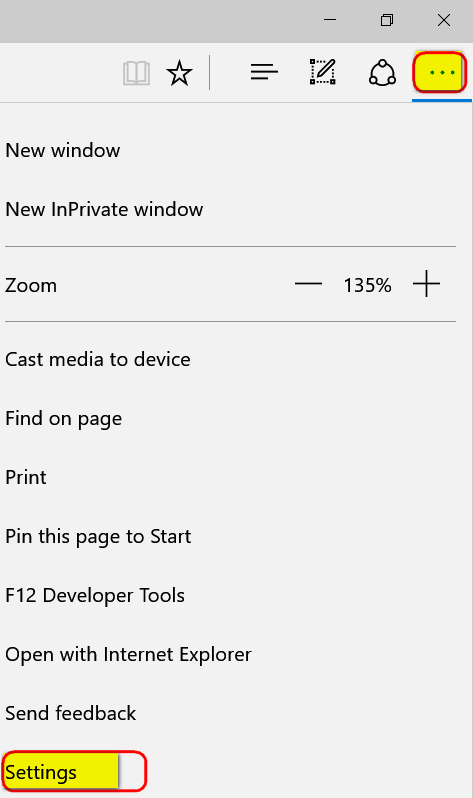Open the Share icon
The width and height of the screenshot is (473, 798).
(x=382, y=73)
